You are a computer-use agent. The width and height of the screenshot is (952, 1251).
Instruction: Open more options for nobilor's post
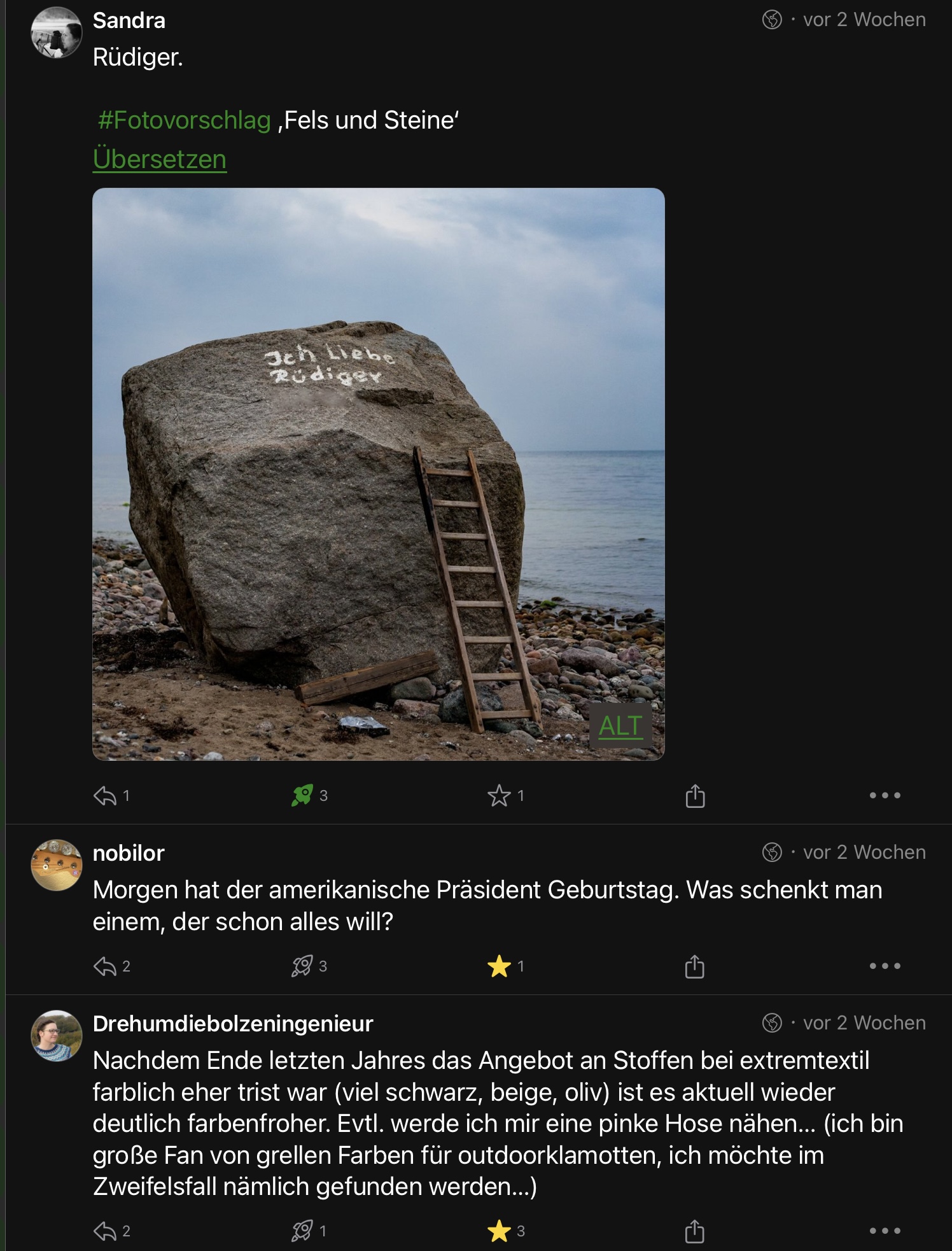pos(885,966)
